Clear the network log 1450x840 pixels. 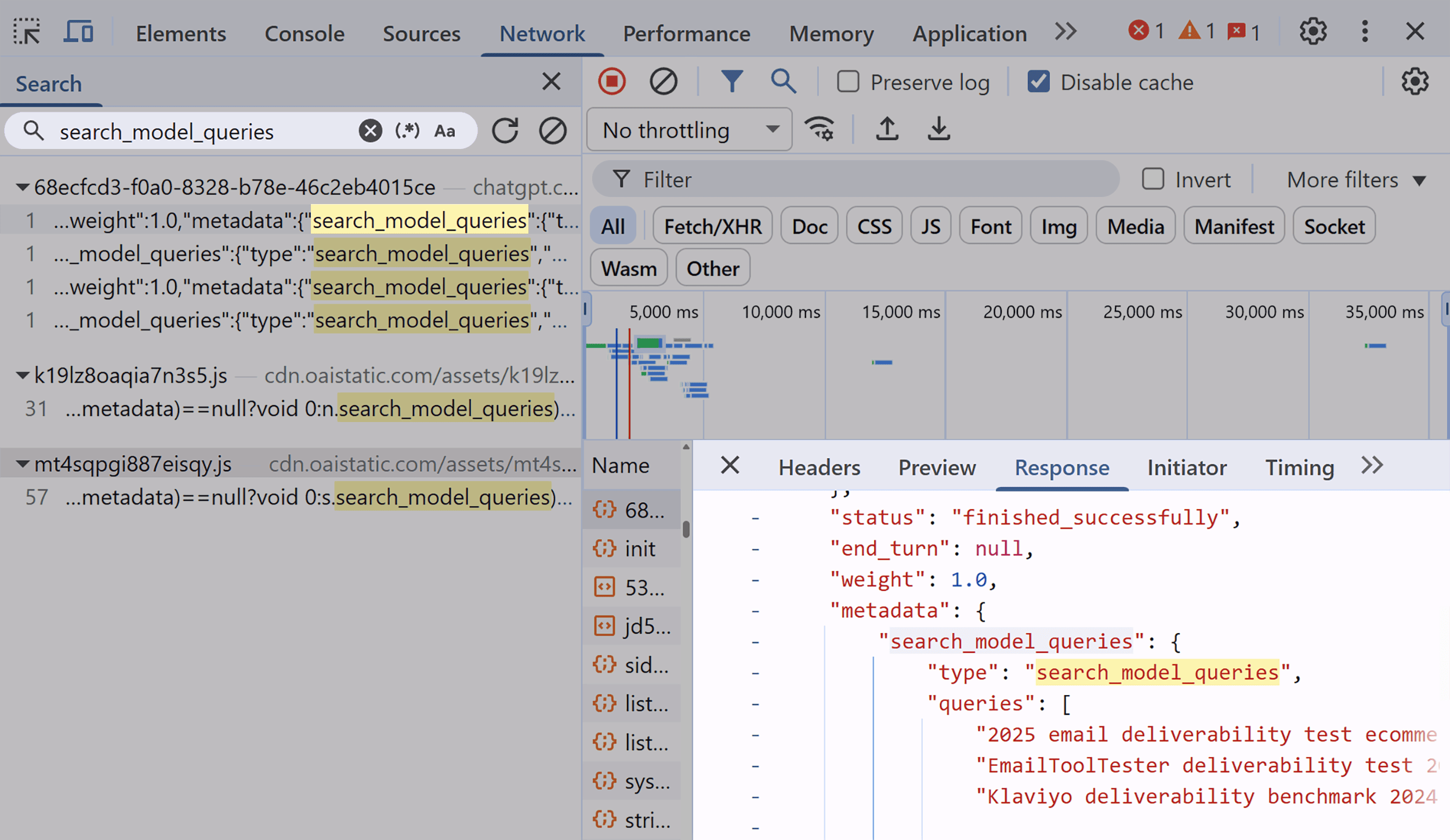click(664, 82)
